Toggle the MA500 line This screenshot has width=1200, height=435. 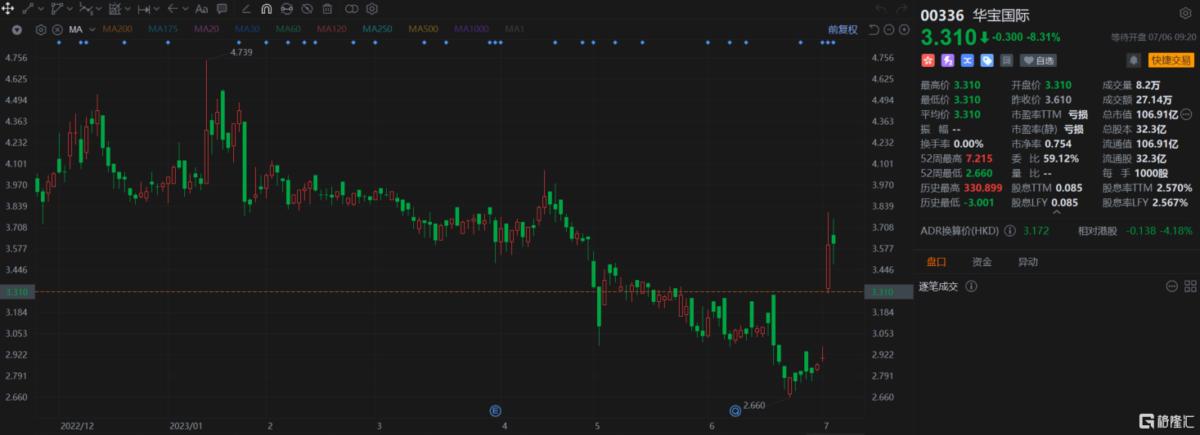coord(423,30)
